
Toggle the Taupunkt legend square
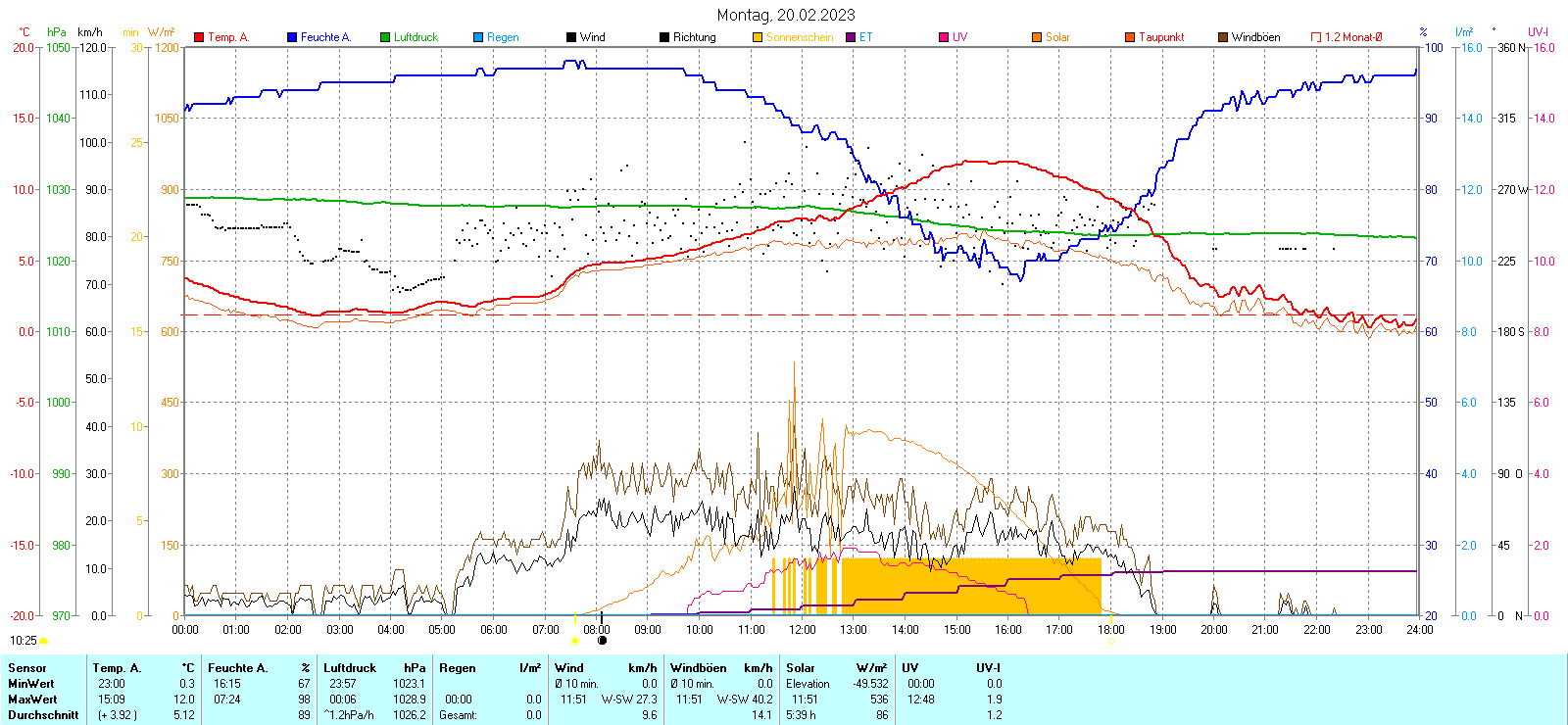pyautogui.click(x=1130, y=37)
